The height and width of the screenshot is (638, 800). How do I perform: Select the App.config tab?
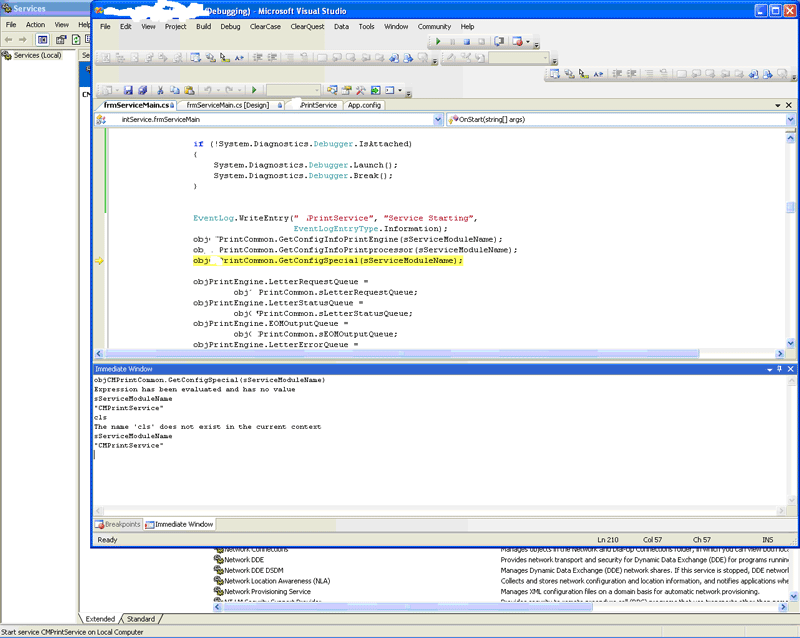[364, 105]
